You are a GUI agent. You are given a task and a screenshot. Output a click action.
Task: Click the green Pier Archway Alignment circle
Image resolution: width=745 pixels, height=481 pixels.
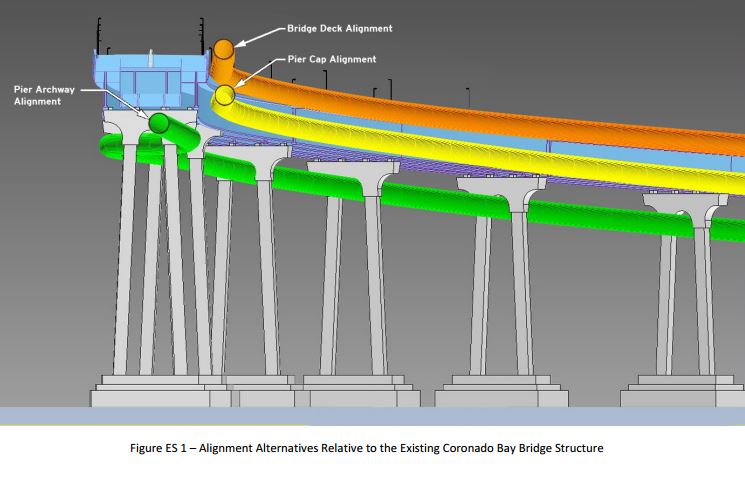[159, 123]
